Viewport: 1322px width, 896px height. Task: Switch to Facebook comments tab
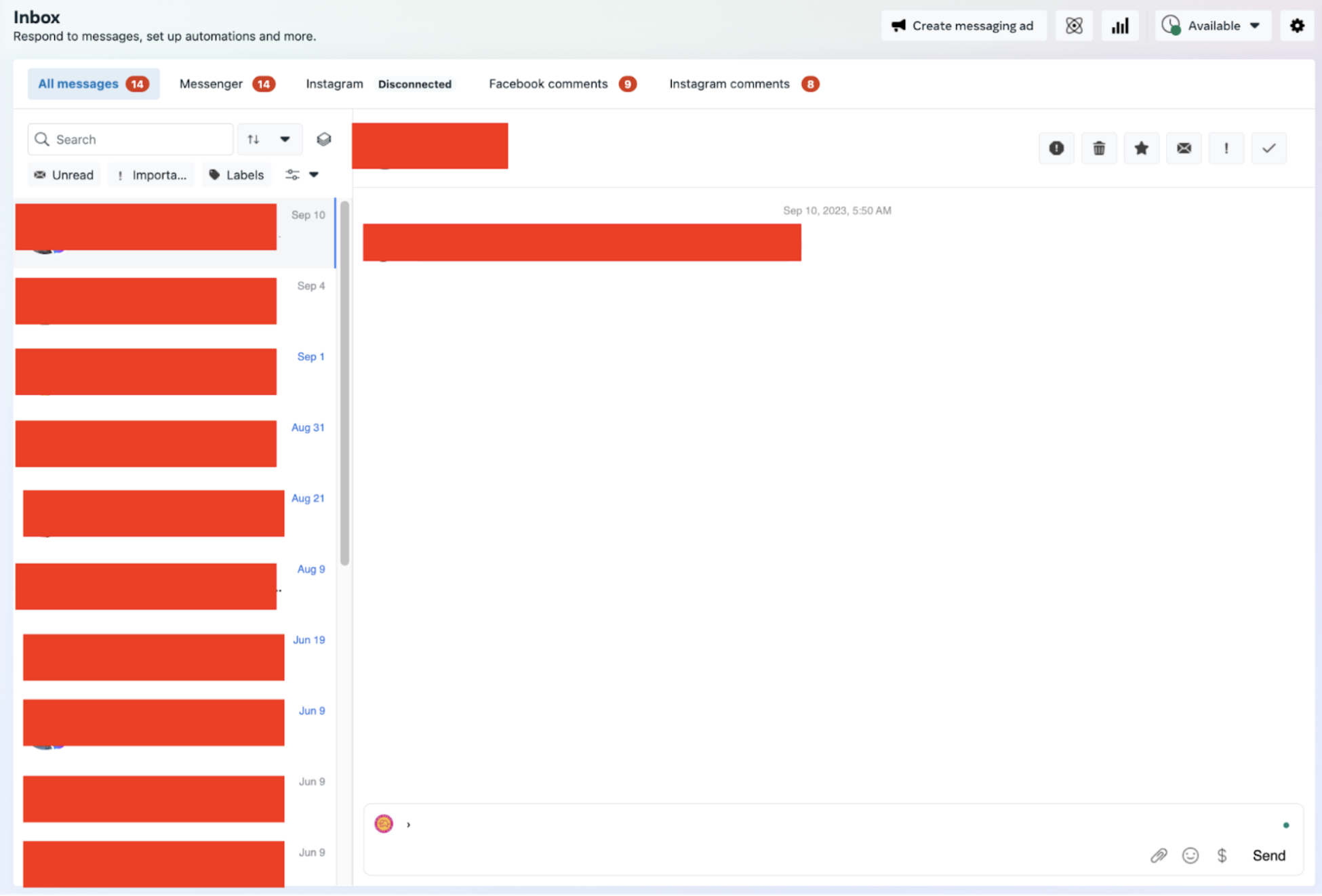coord(548,83)
